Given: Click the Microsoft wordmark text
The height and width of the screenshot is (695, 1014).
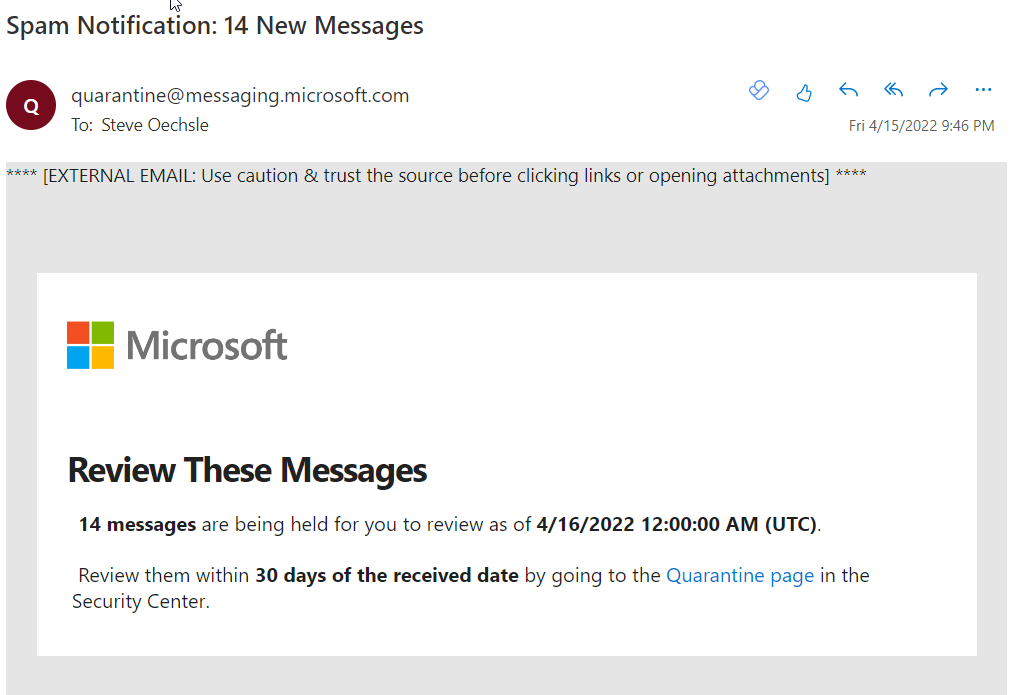Looking at the screenshot, I should tap(207, 345).
